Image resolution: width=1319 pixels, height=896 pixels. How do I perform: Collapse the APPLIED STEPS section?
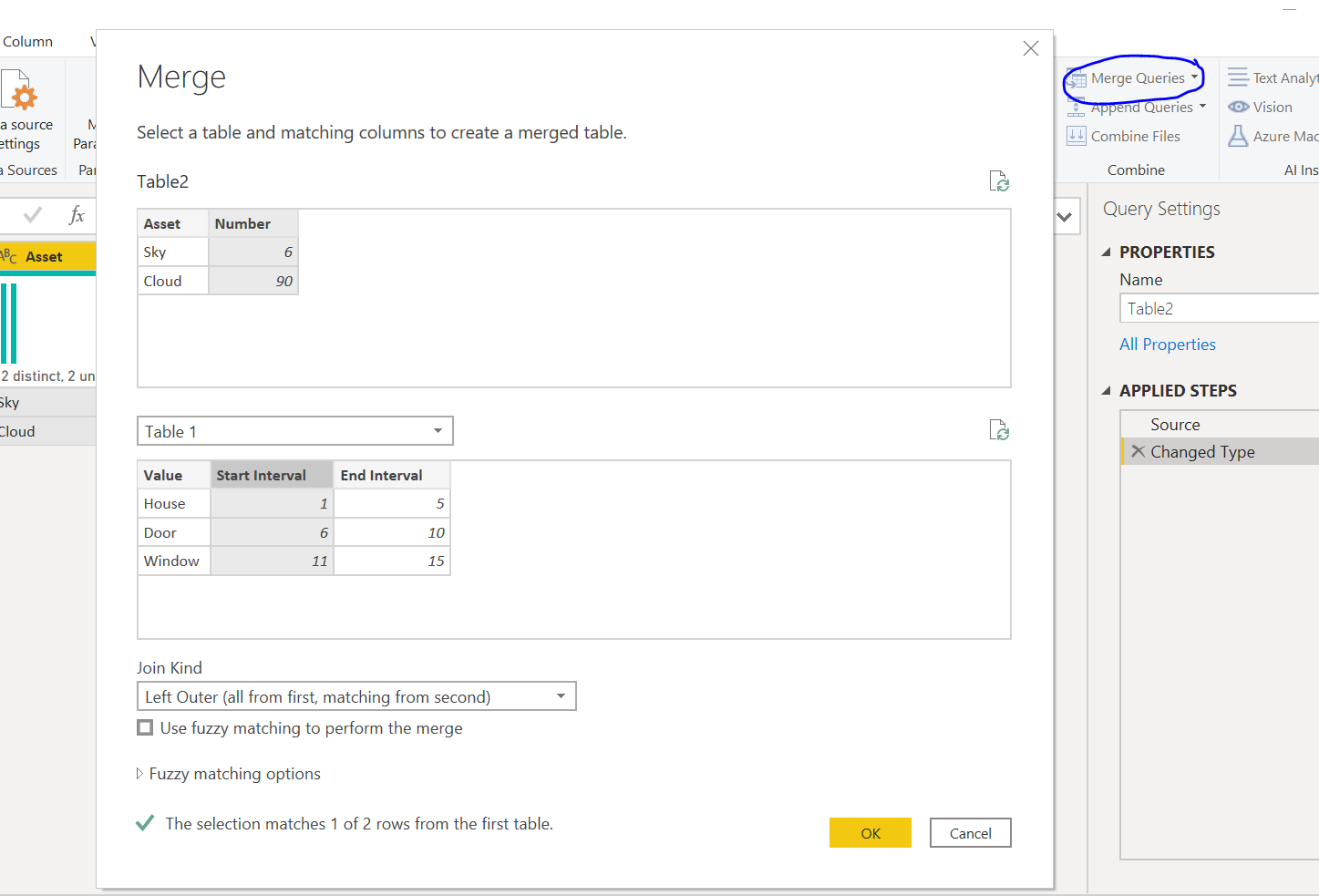[1107, 391]
